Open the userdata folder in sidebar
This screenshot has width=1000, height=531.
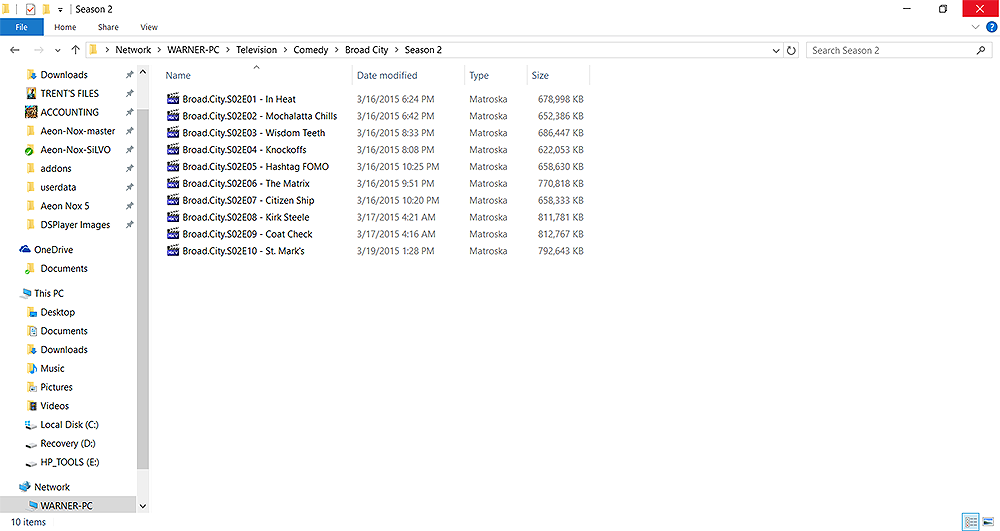tap(58, 187)
